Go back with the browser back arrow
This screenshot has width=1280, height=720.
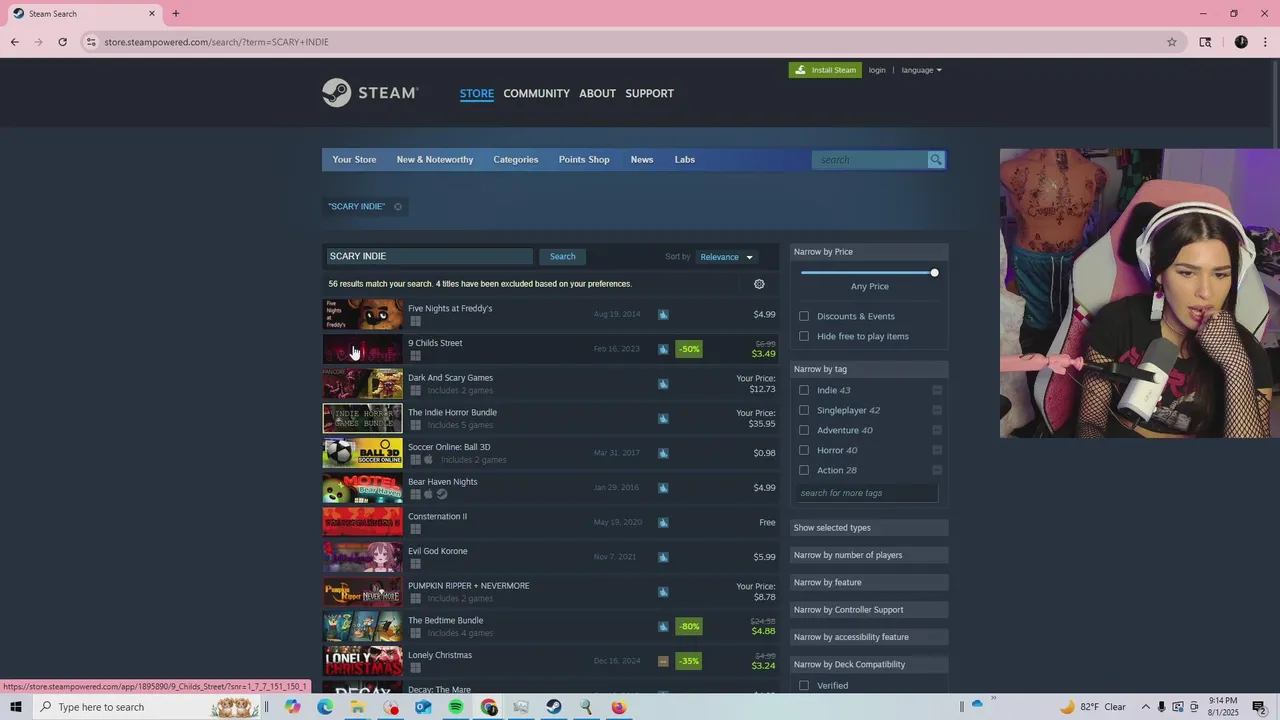(14, 42)
